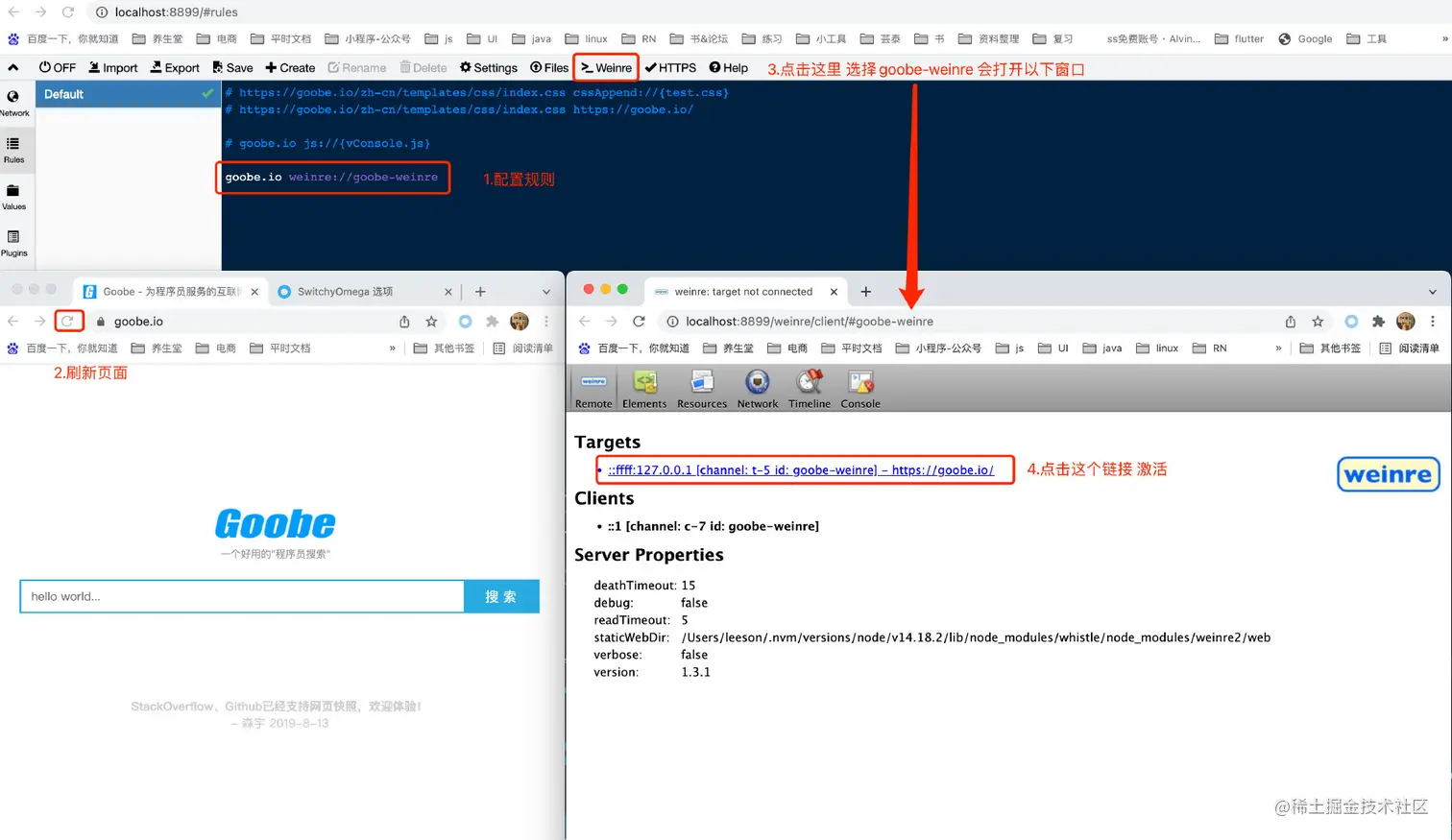Open the Values panel in Whistle sidebar
The image size is (1452, 840).
[14, 197]
